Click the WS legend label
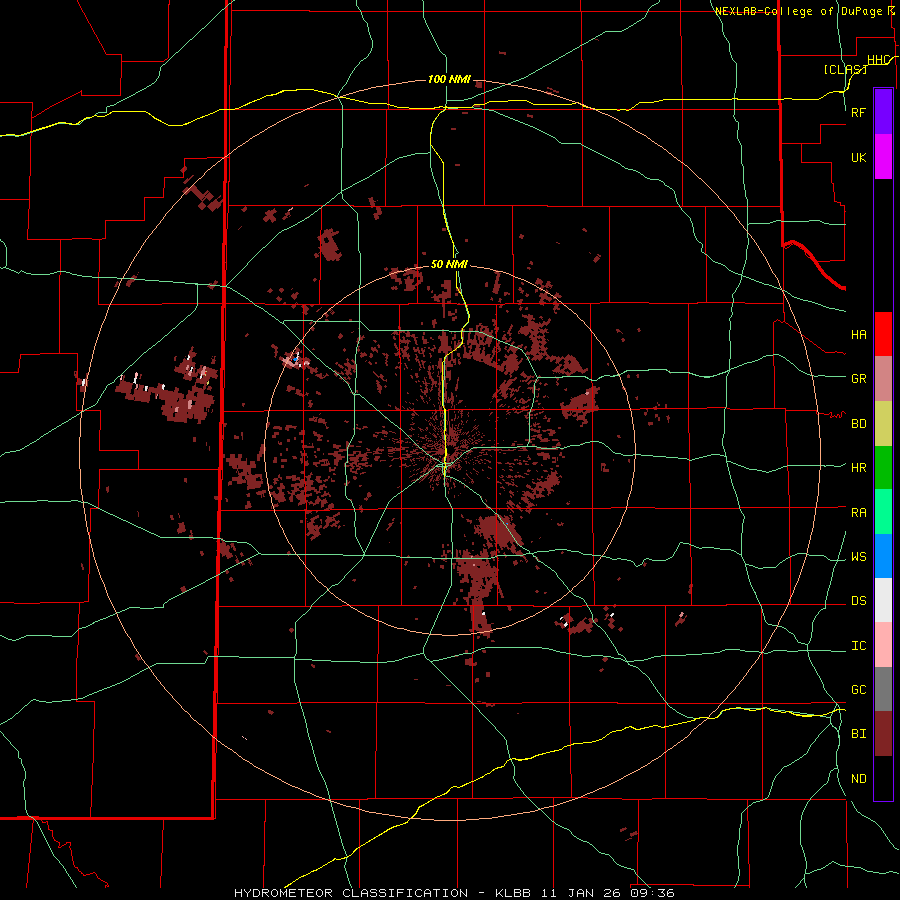 point(858,557)
